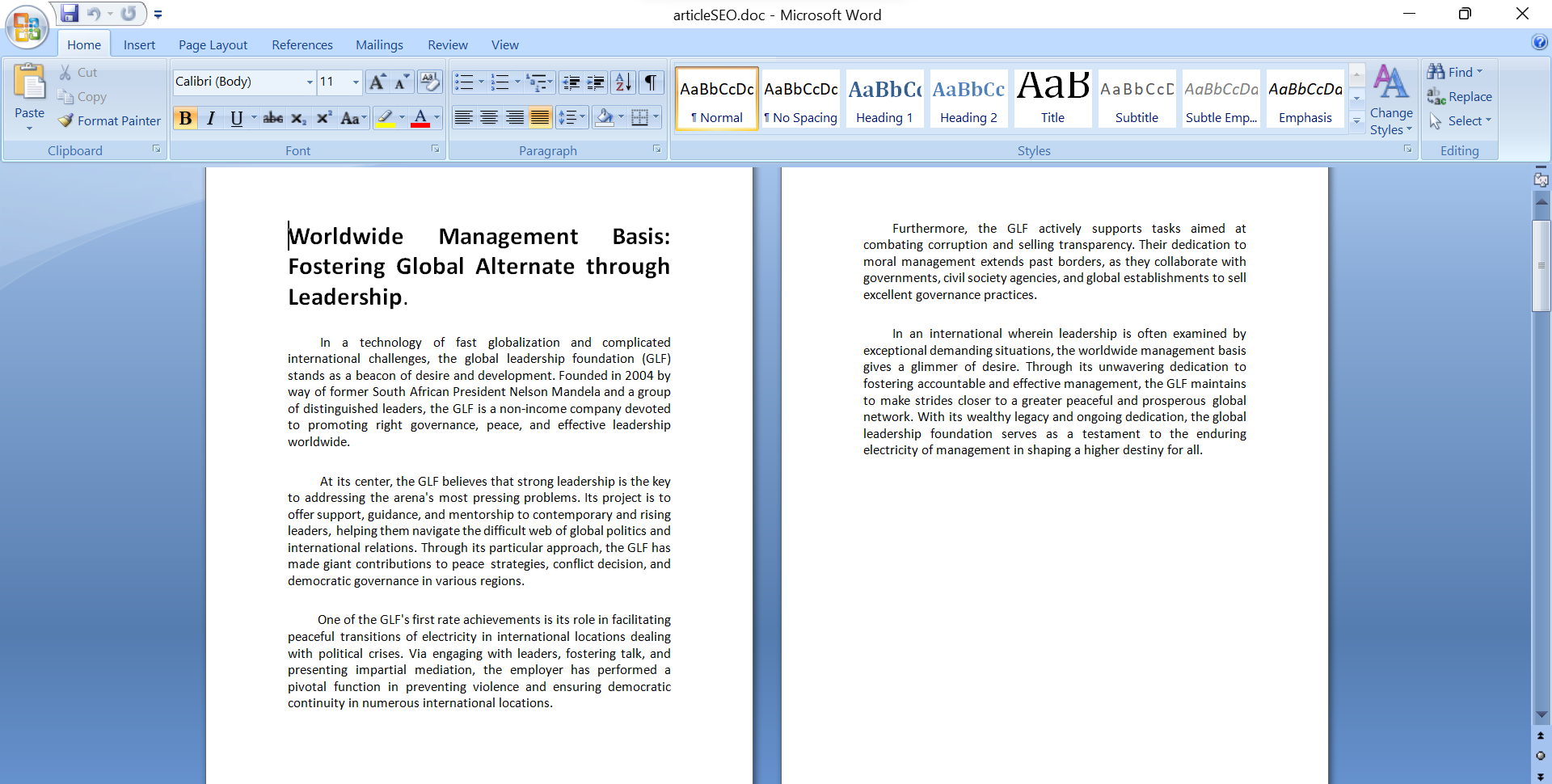The width and height of the screenshot is (1552, 784).
Task: Toggle show paragraph marks pilcrow
Action: [x=650, y=82]
